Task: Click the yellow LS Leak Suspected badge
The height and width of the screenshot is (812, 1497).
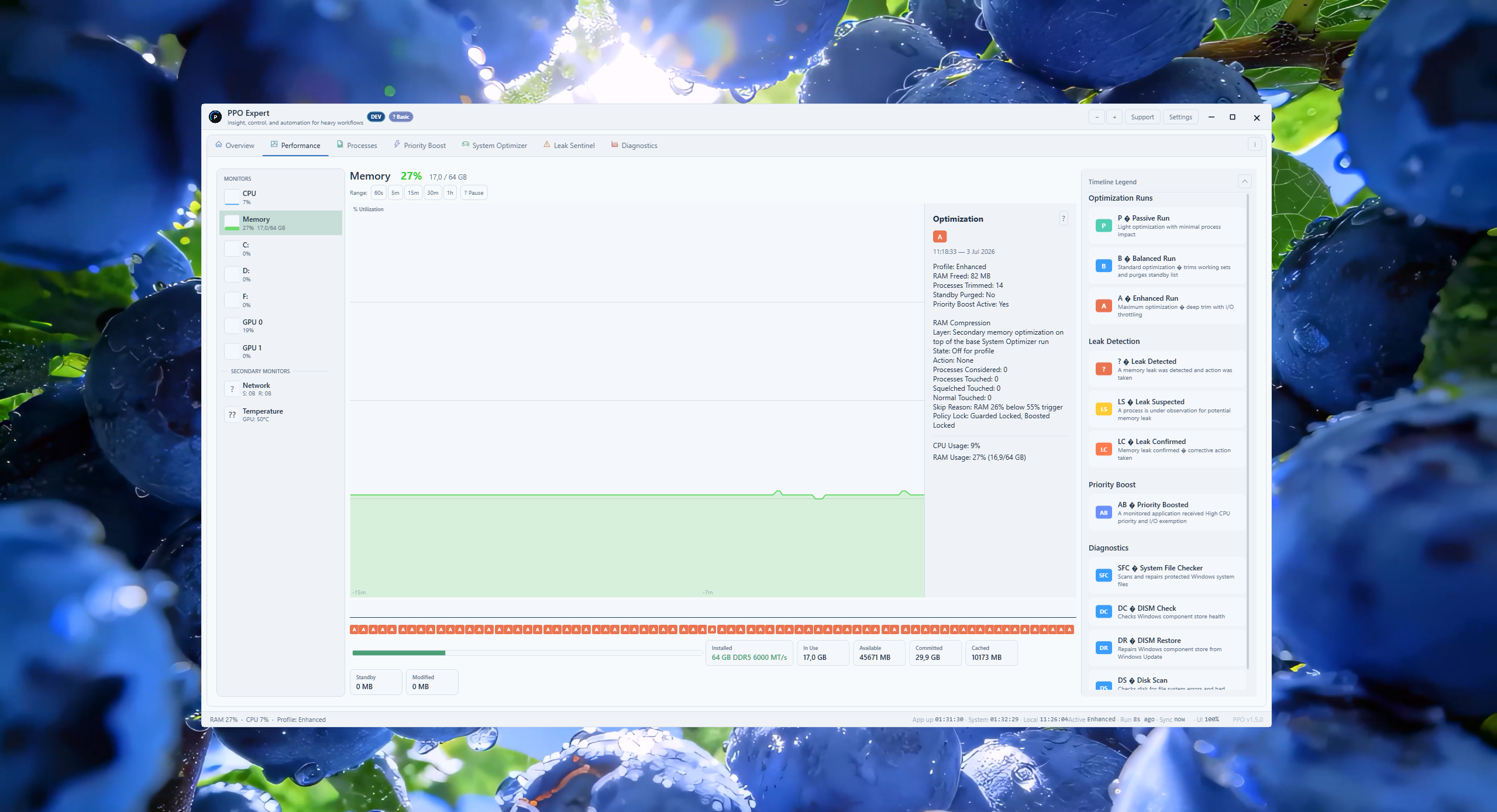Action: coord(1103,410)
